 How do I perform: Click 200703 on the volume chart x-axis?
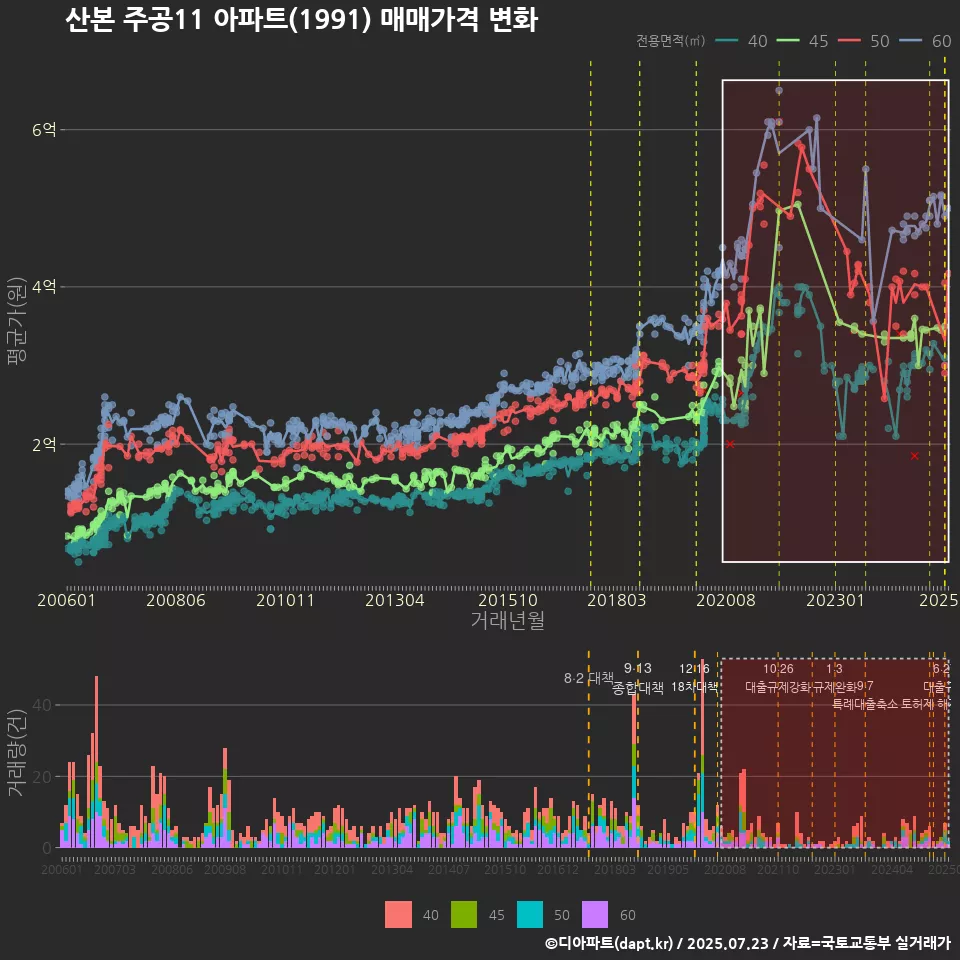click(115, 869)
